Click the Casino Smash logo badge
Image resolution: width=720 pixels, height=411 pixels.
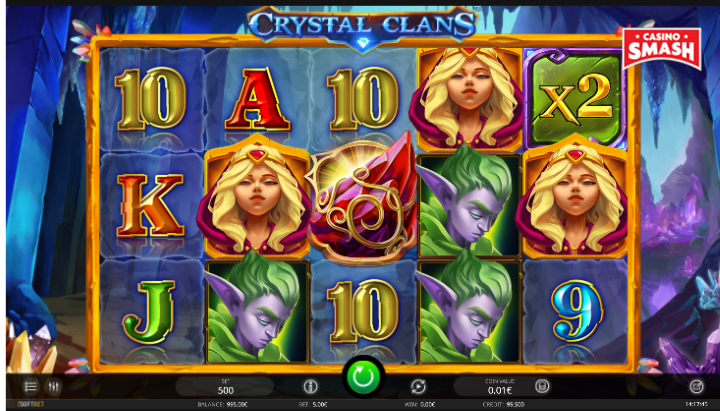(662, 48)
